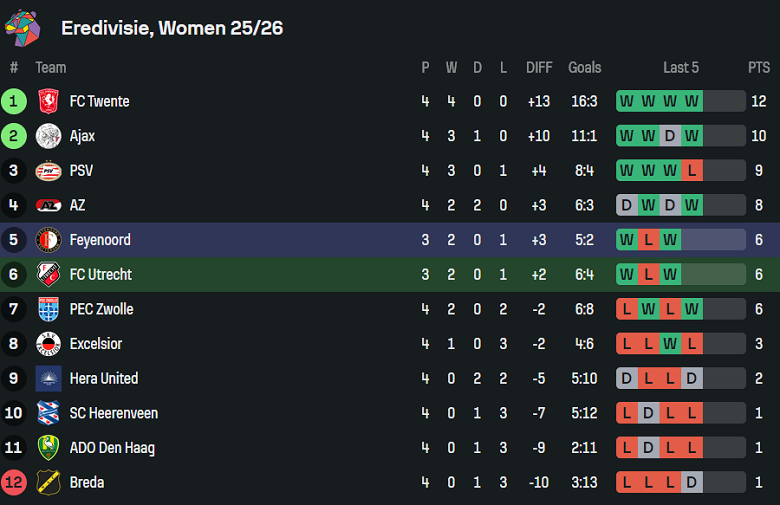780x505 pixels.
Task: Click the ADO Den Haag crest
Action: [x=48, y=448]
